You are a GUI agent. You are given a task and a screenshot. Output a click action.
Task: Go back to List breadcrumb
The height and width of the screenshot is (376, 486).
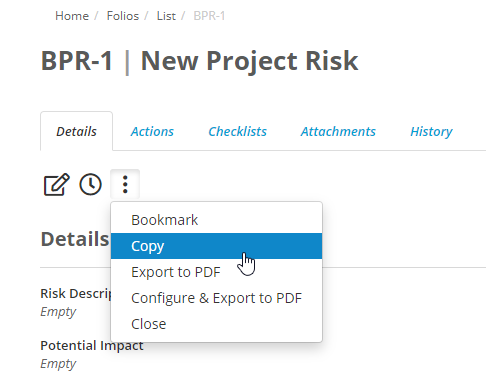coord(166,16)
